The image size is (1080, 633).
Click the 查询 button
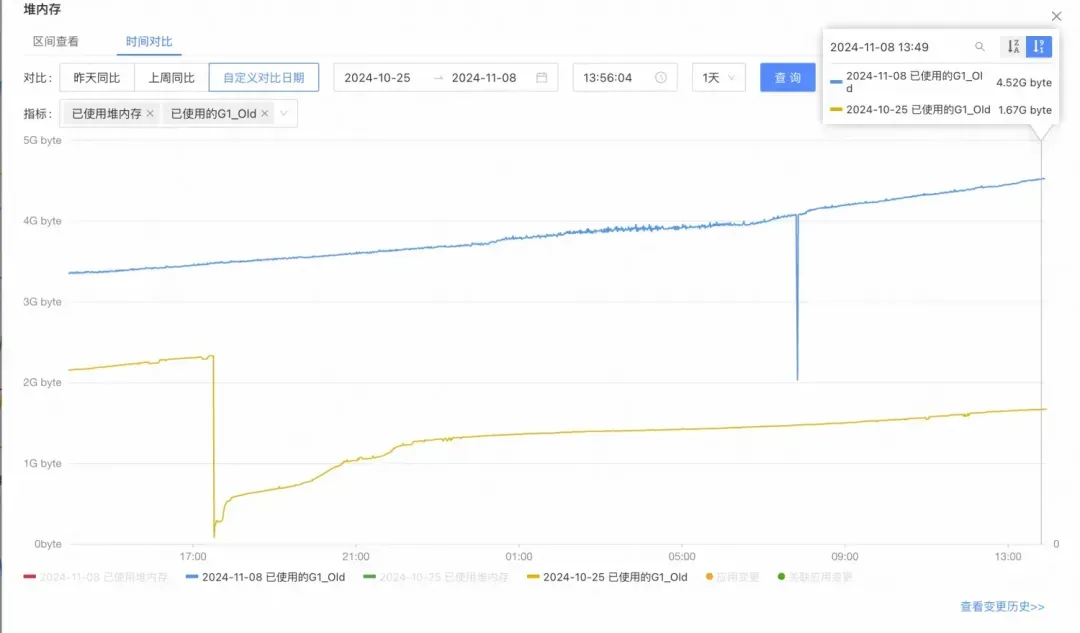click(788, 78)
